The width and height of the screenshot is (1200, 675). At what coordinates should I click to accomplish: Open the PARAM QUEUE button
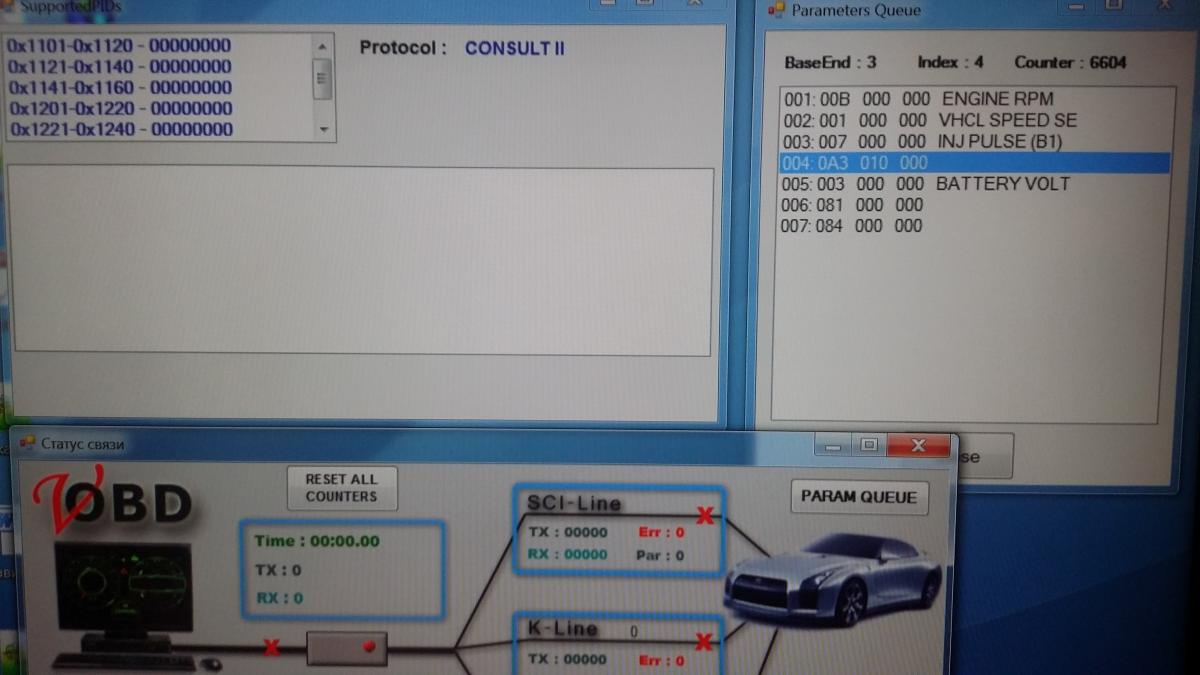pos(860,497)
